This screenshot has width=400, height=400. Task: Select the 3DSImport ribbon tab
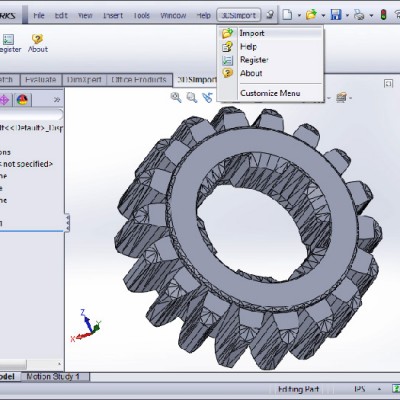(x=197, y=80)
